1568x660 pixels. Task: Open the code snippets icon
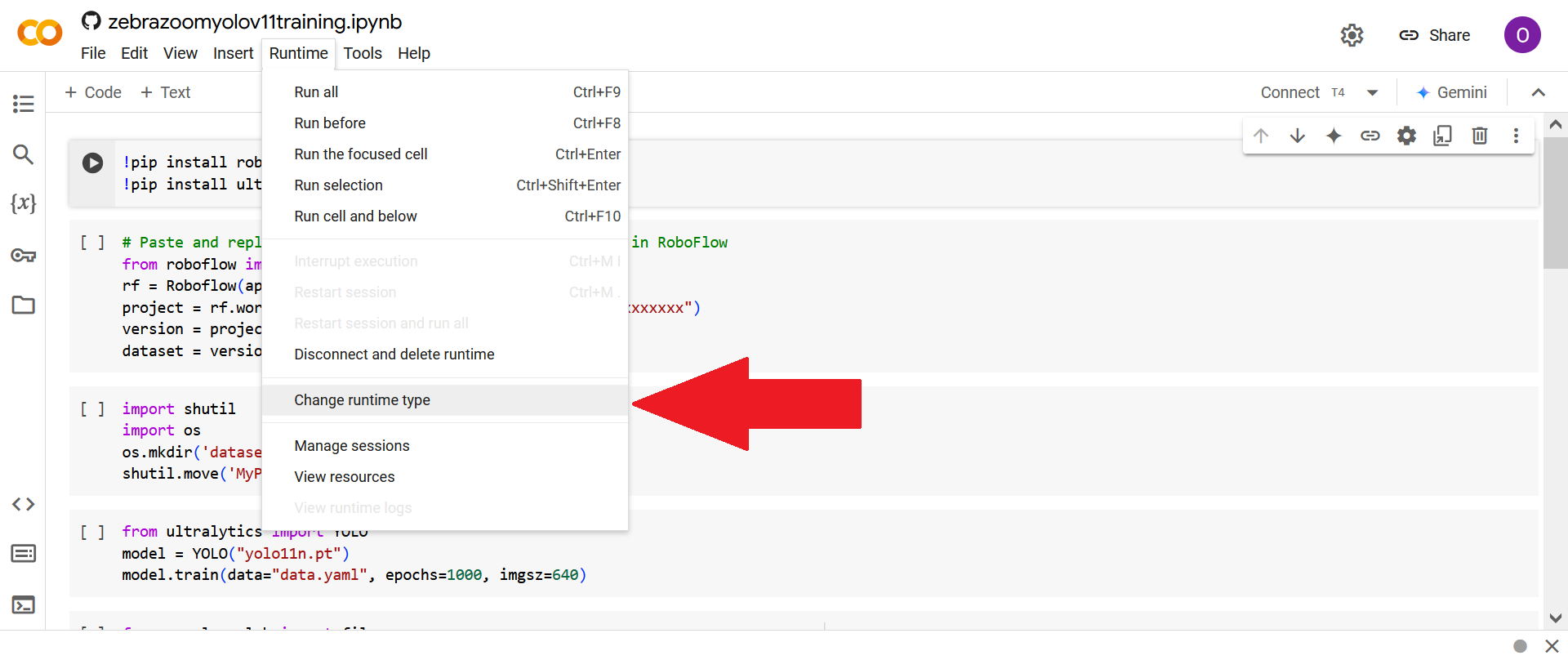23,504
